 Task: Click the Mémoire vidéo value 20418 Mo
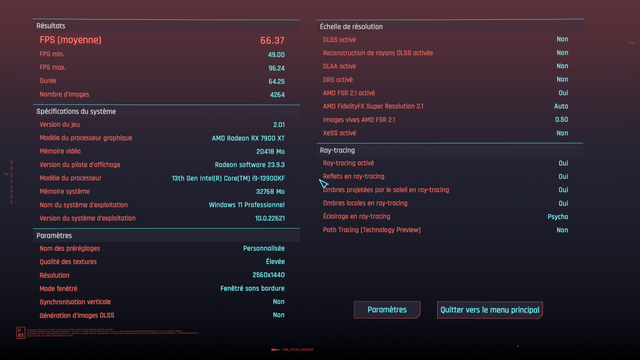click(x=271, y=151)
